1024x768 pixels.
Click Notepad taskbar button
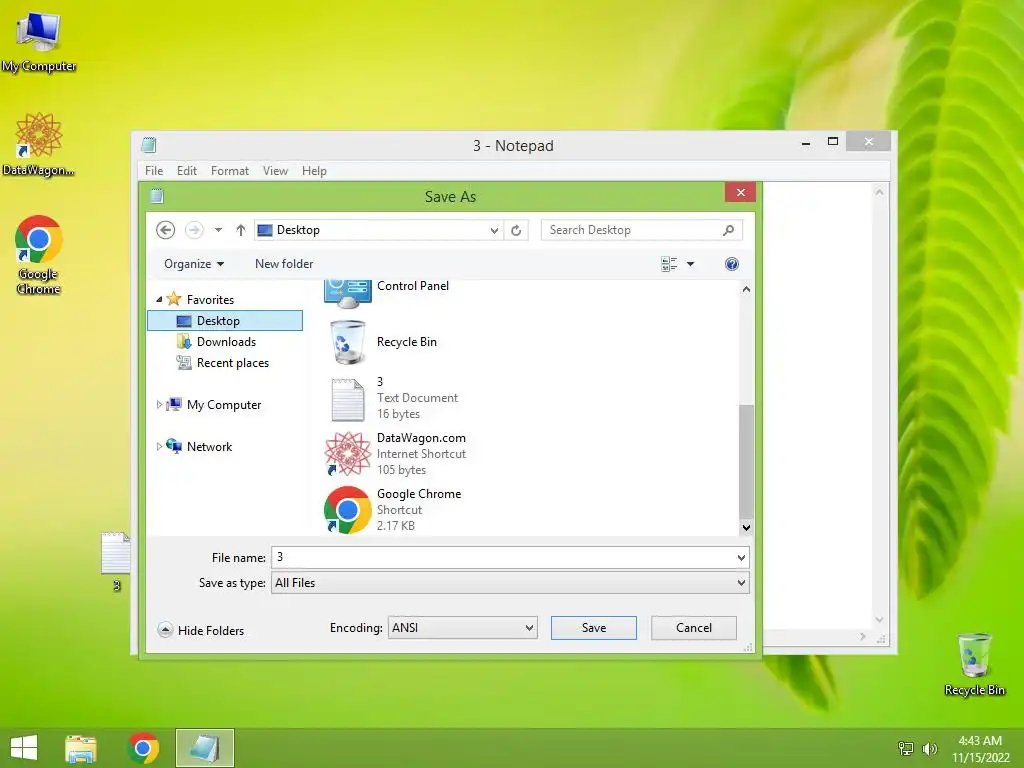204,748
